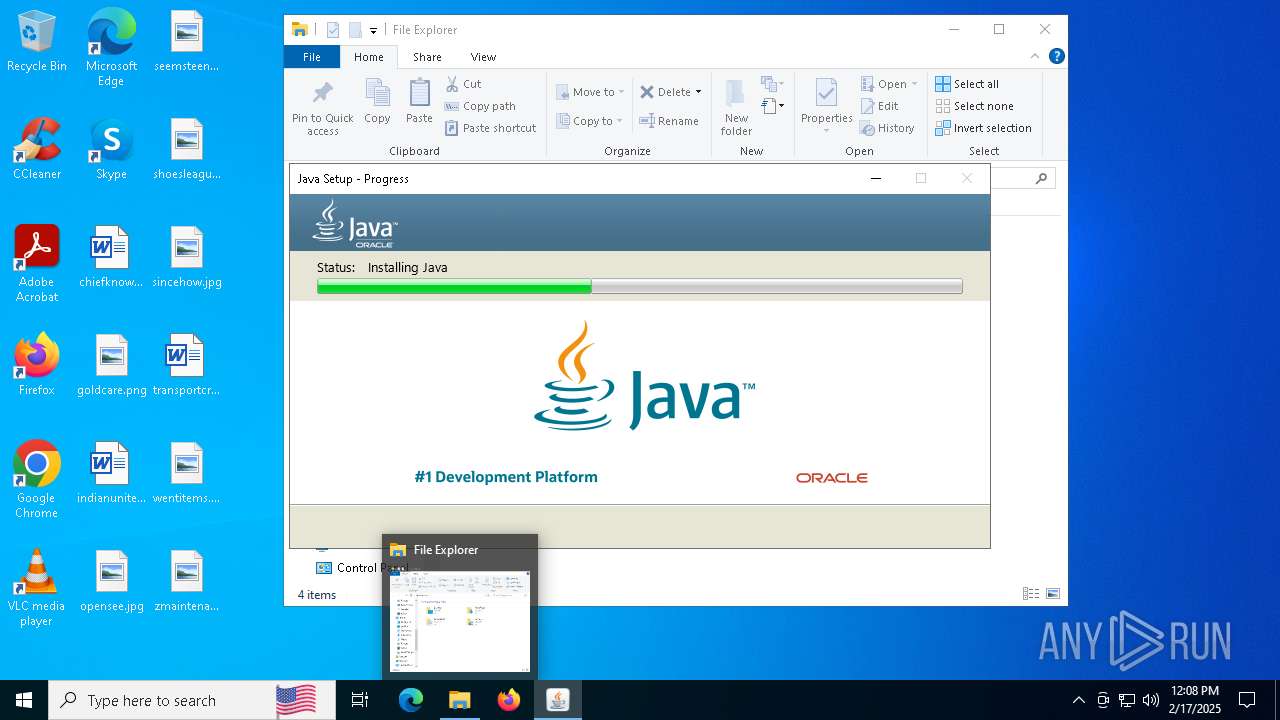Select indianunite Word document on desktop
1280x720 pixels.
(111, 473)
